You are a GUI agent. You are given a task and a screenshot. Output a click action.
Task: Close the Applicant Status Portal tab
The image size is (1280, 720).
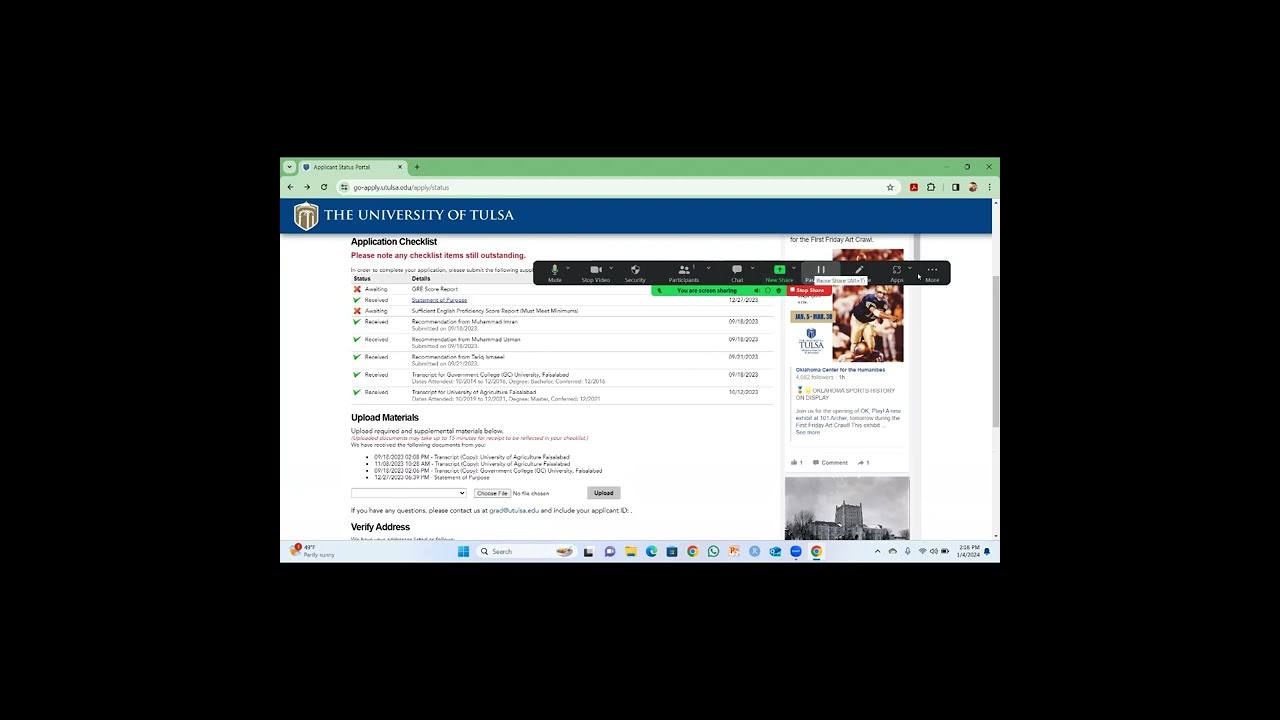click(400, 167)
